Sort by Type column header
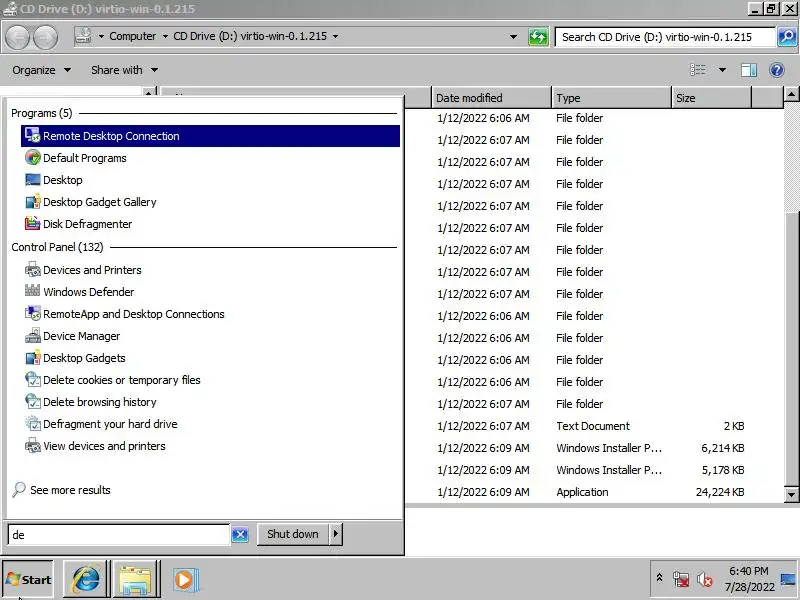The height and width of the screenshot is (600, 800). point(611,98)
